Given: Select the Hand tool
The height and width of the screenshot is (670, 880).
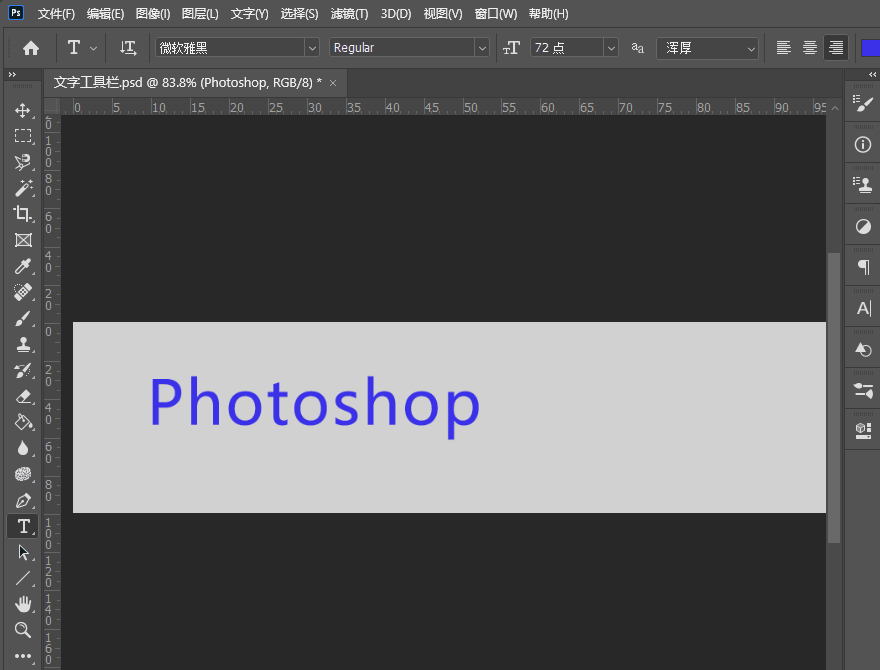Looking at the screenshot, I should click(22, 604).
